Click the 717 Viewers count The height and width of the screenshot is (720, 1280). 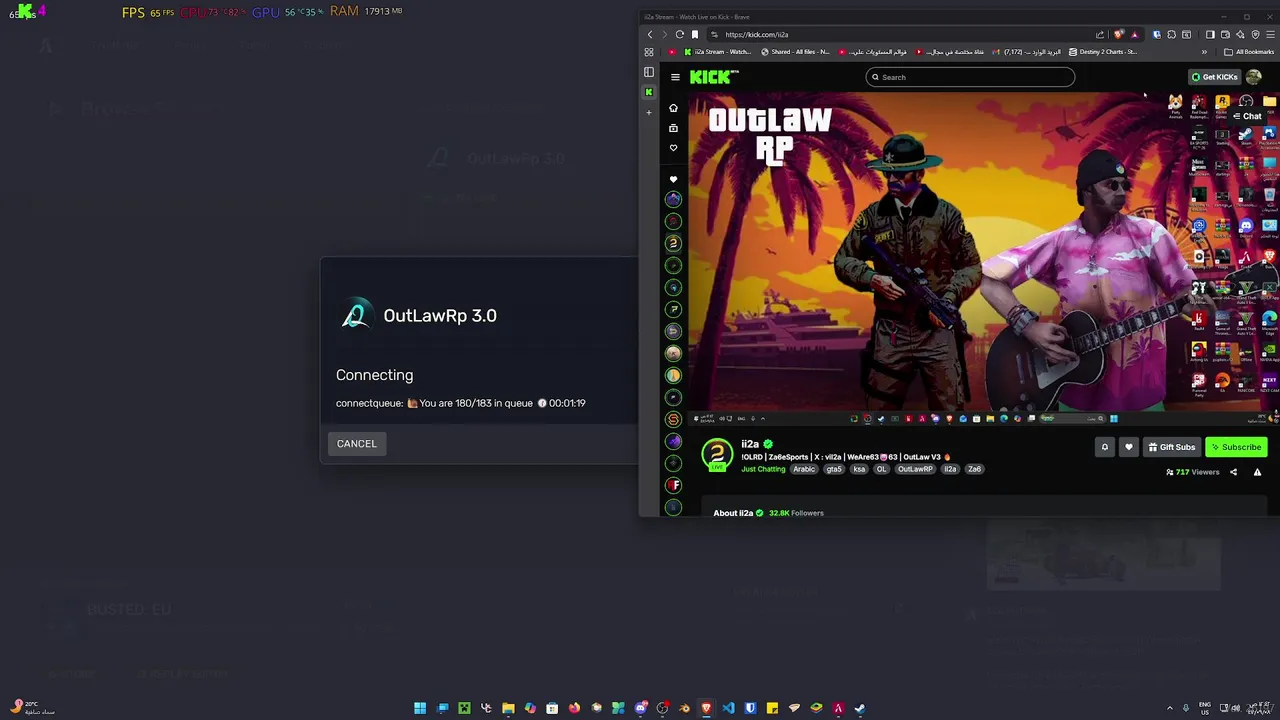[1192, 472]
